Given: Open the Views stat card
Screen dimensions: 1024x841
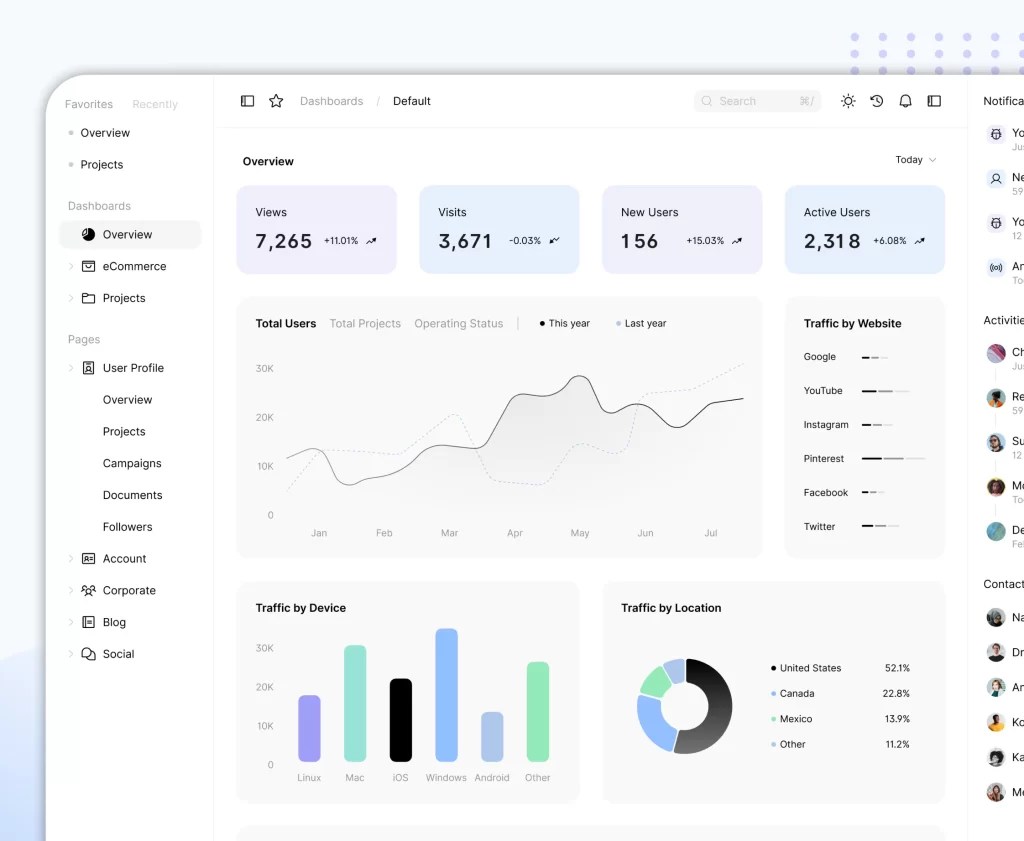Looking at the screenshot, I should (x=317, y=230).
